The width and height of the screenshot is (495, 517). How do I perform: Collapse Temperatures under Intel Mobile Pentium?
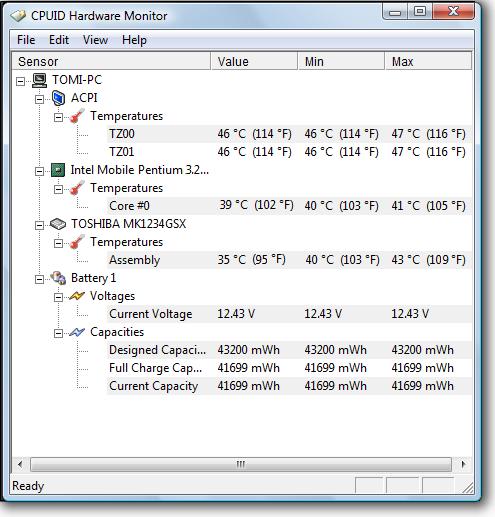[58, 189]
